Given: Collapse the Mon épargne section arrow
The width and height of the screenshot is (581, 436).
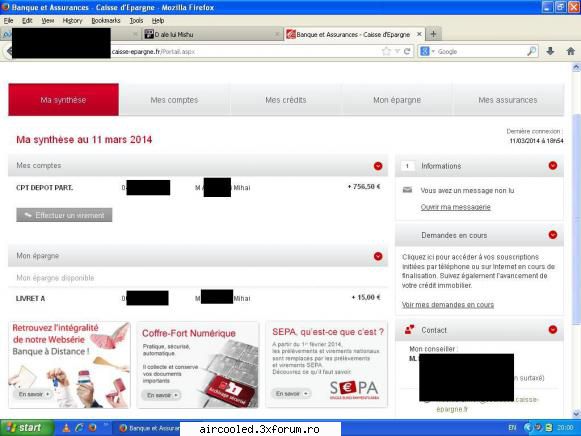Looking at the screenshot, I should point(378,256).
